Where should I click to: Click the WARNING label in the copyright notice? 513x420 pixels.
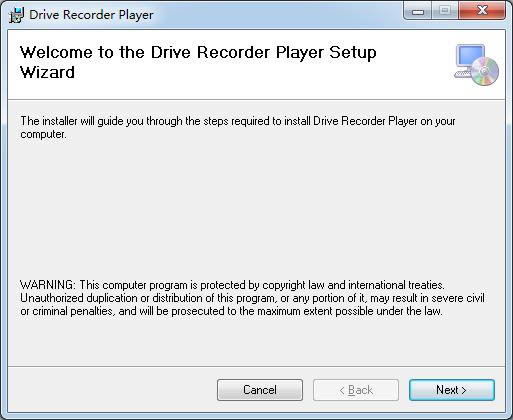(48, 285)
